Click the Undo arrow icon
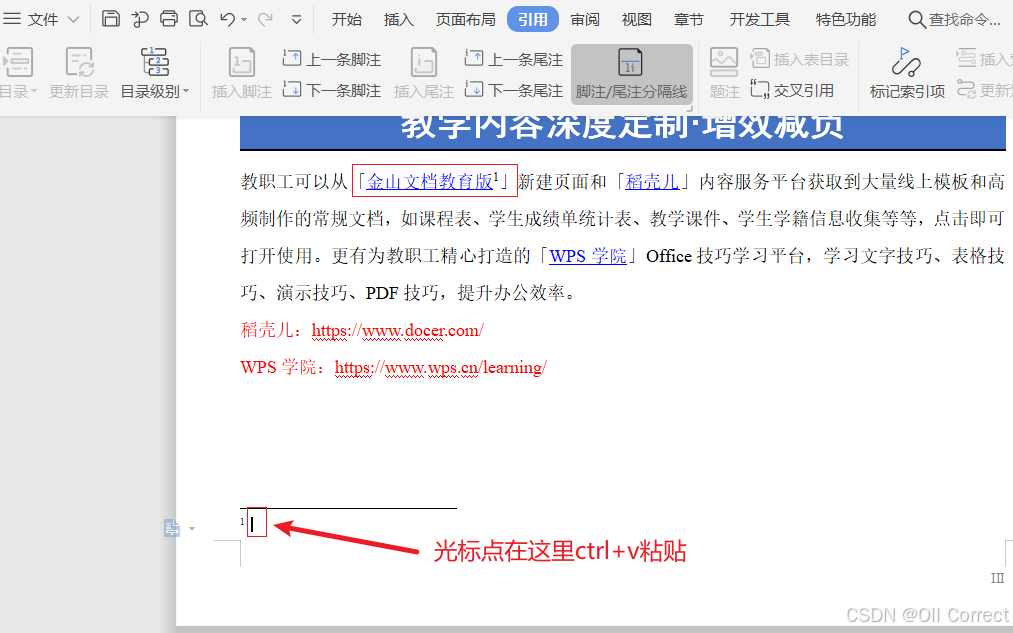The image size is (1013, 633). pyautogui.click(x=227, y=19)
